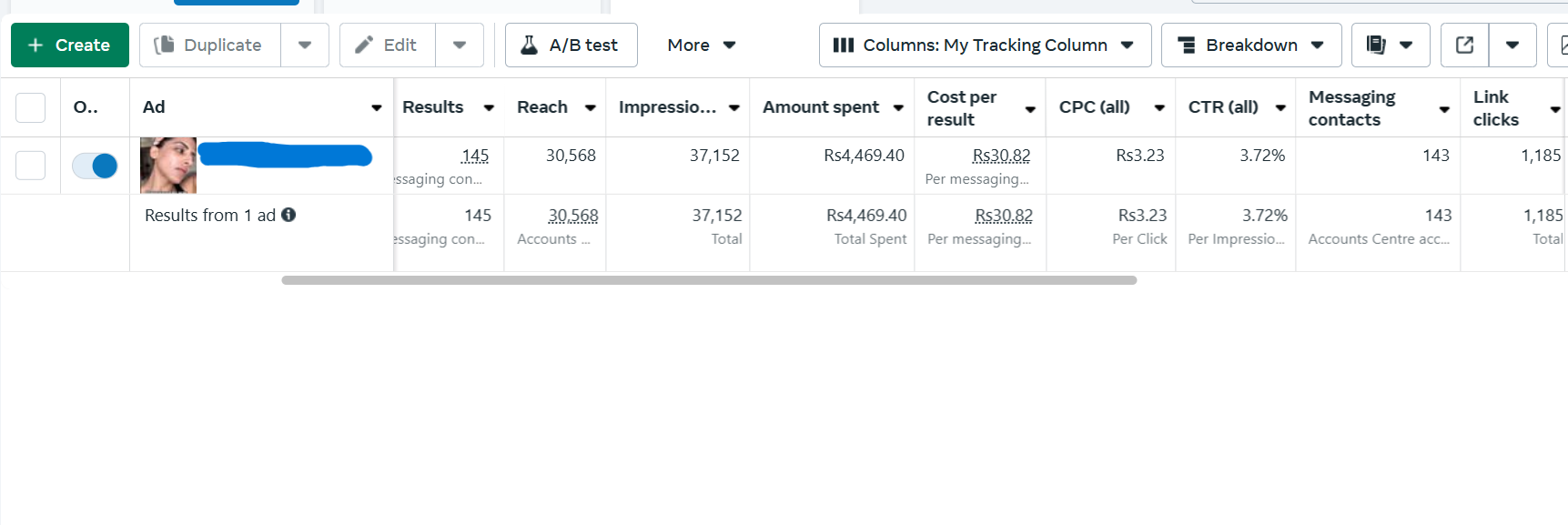Open the Duplicate options dropdown arrow
1568x525 pixels.
tap(305, 45)
